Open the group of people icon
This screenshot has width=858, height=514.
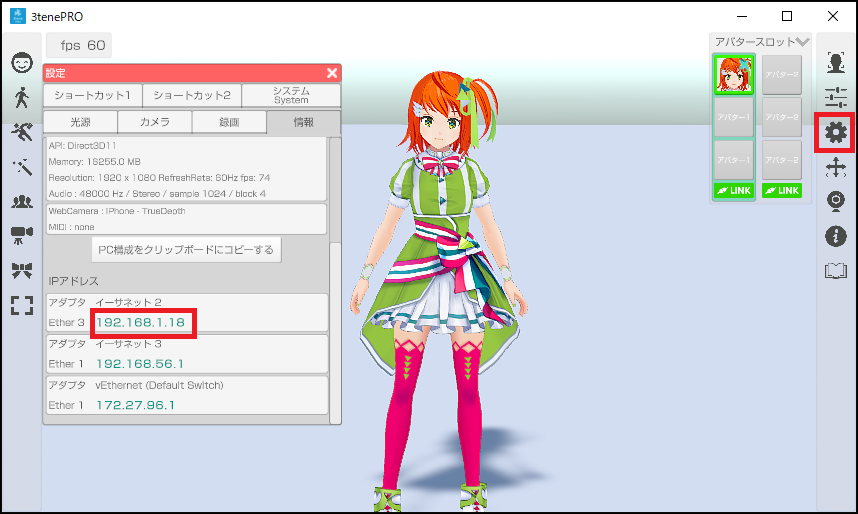(x=22, y=201)
